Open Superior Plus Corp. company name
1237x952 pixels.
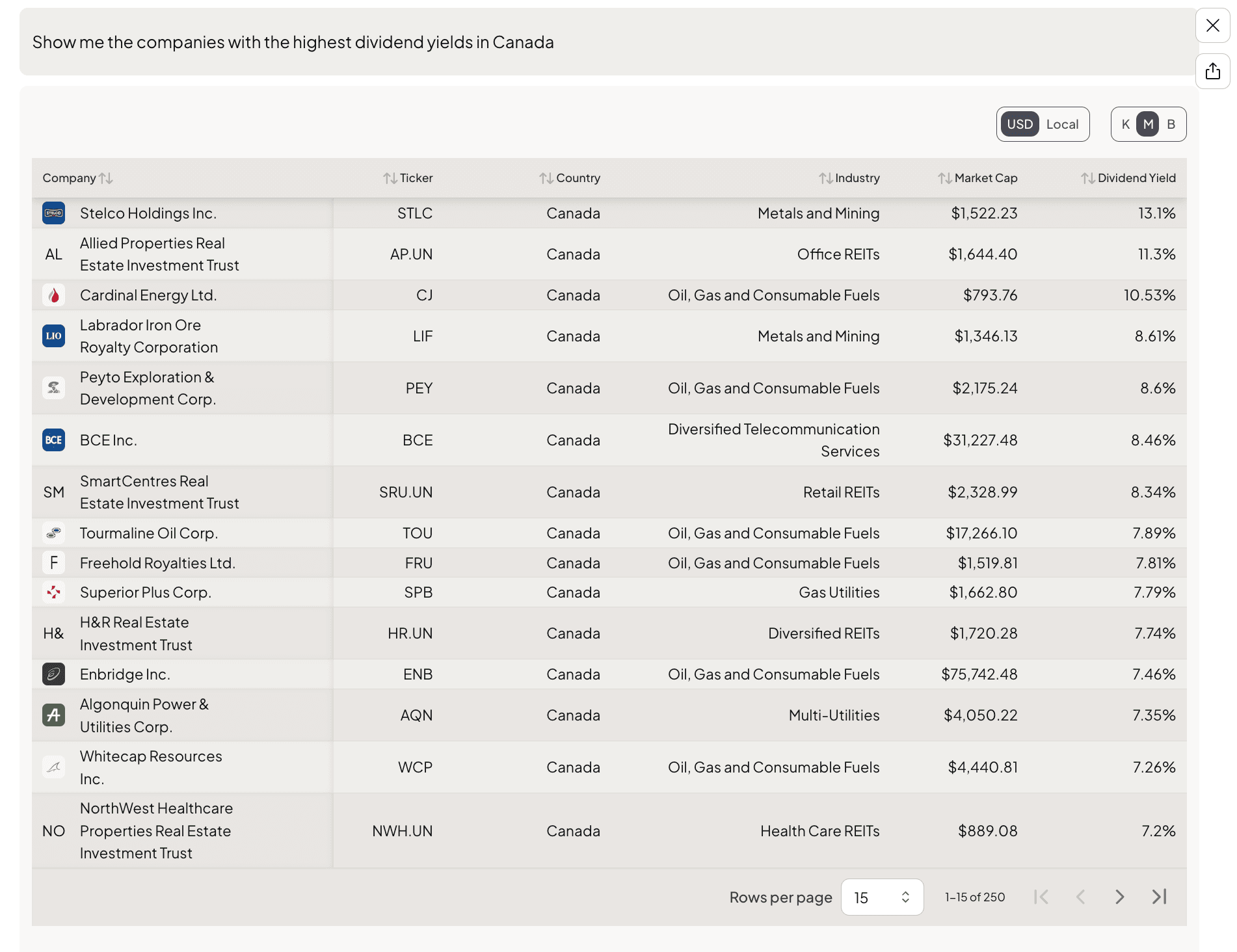click(146, 592)
